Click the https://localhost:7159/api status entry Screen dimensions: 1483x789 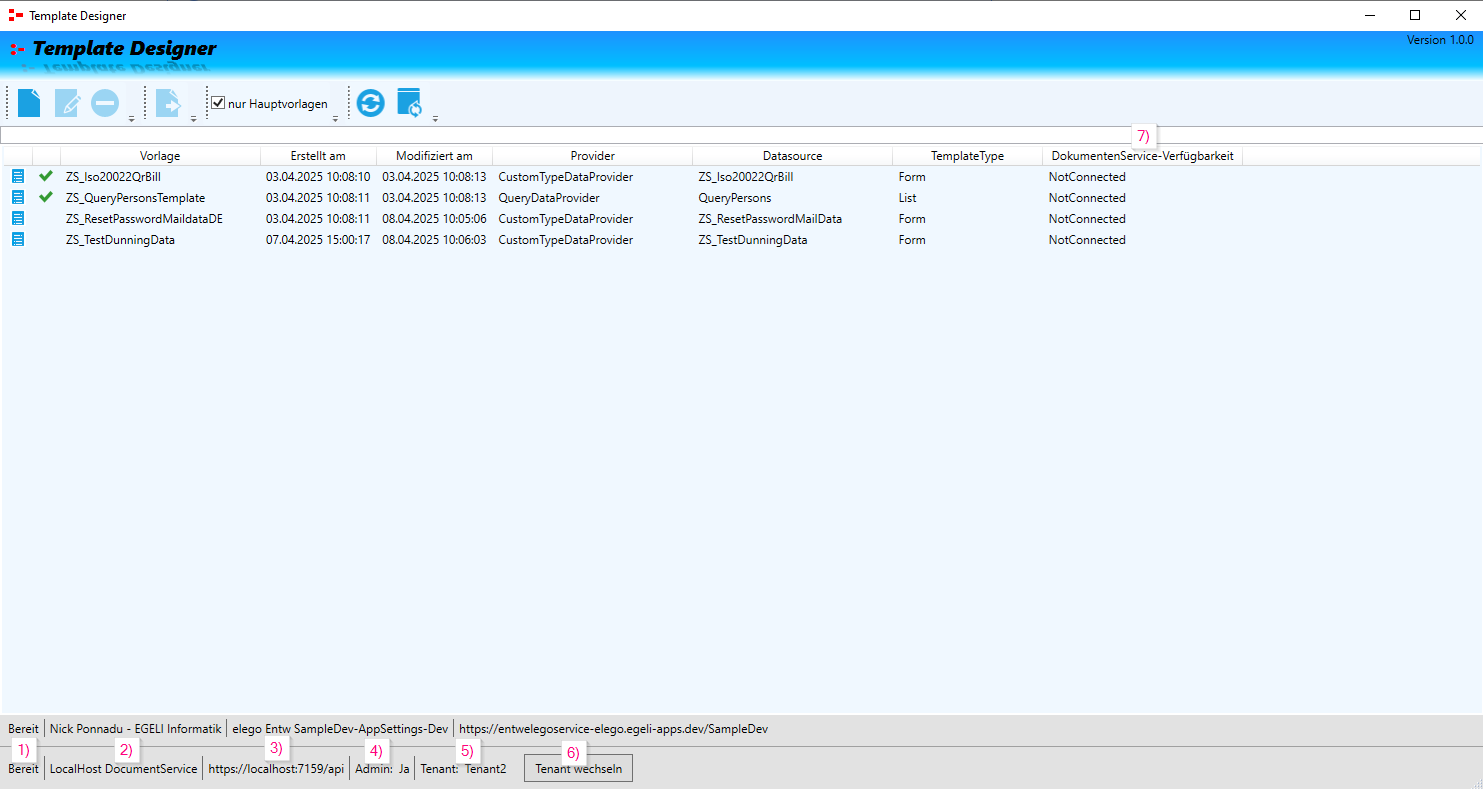(x=276, y=769)
